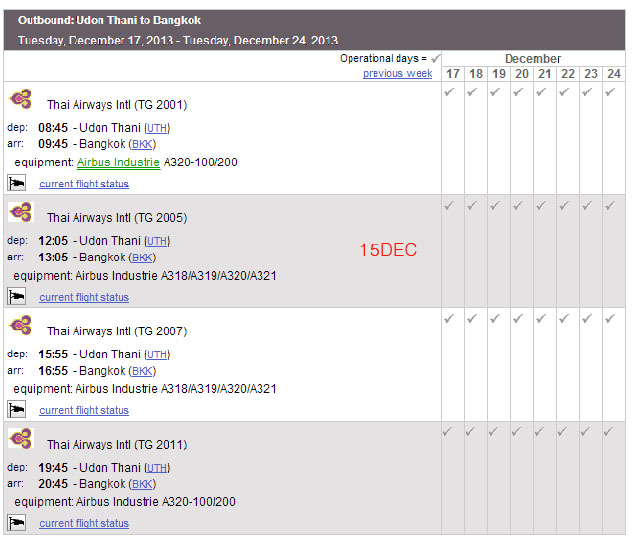This screenshot has width=632, height=540.
Task: Click the plane status icon for TG 2001
Action: tap(17, 183)
